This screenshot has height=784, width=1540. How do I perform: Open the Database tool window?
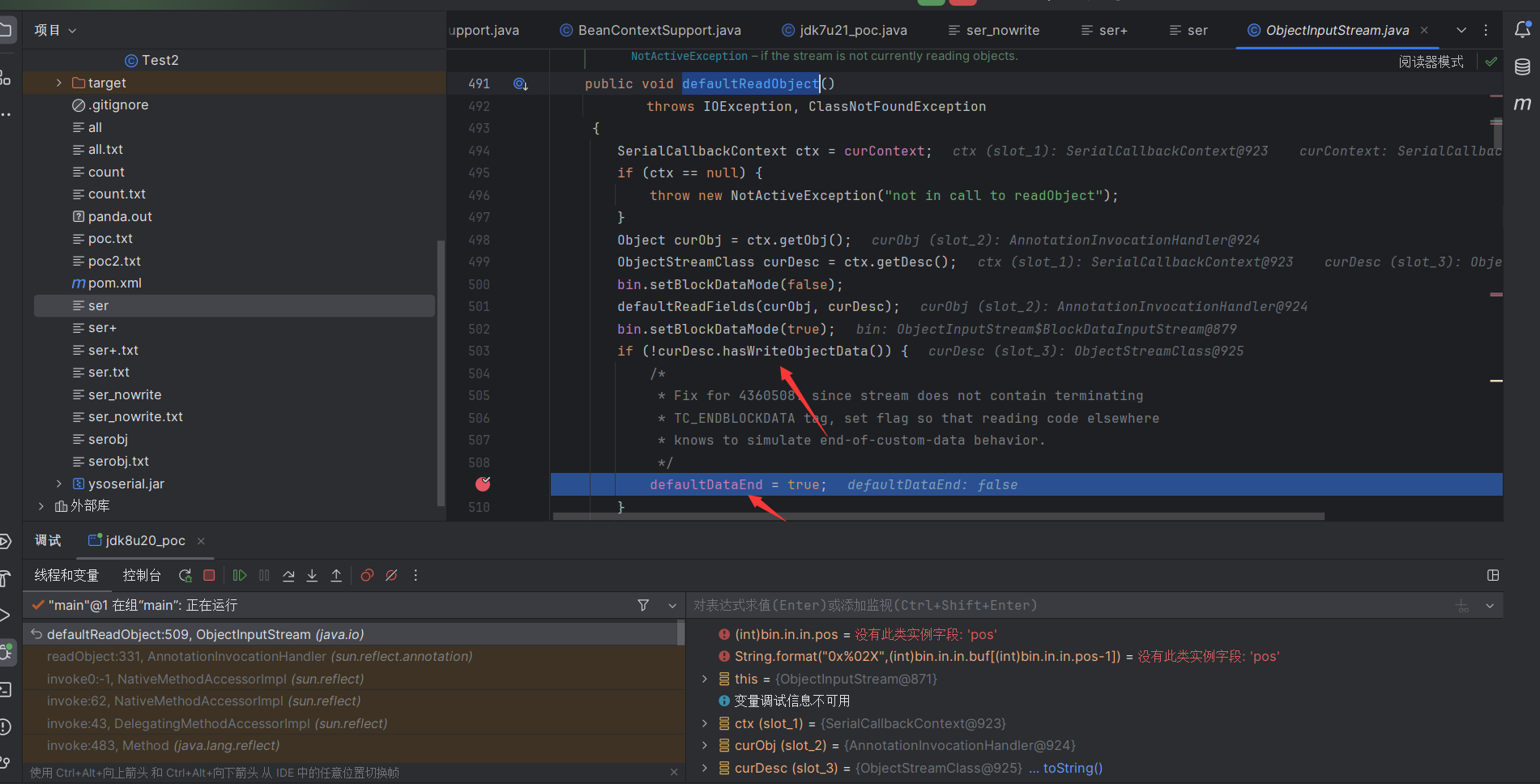[x=1522, y=67]
